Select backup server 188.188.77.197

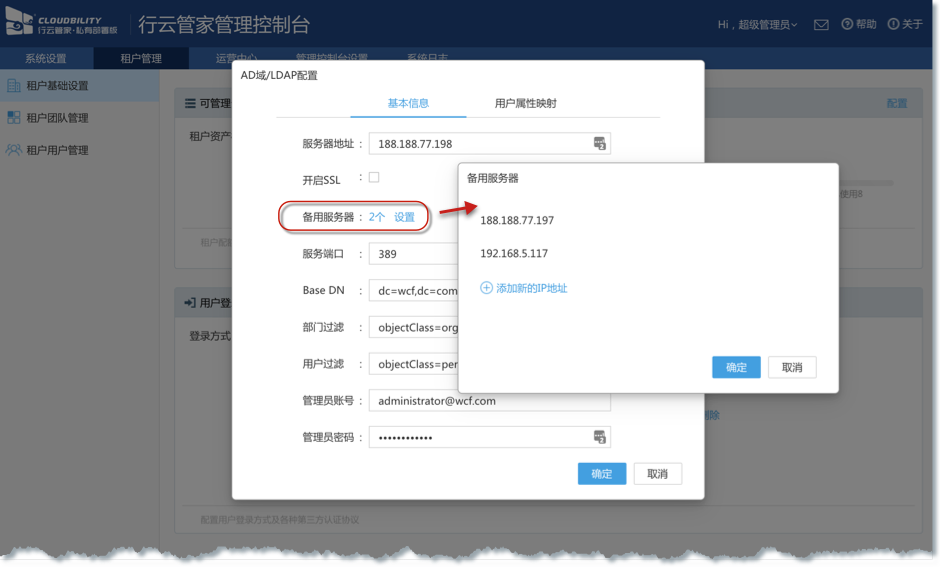[517, 220]
